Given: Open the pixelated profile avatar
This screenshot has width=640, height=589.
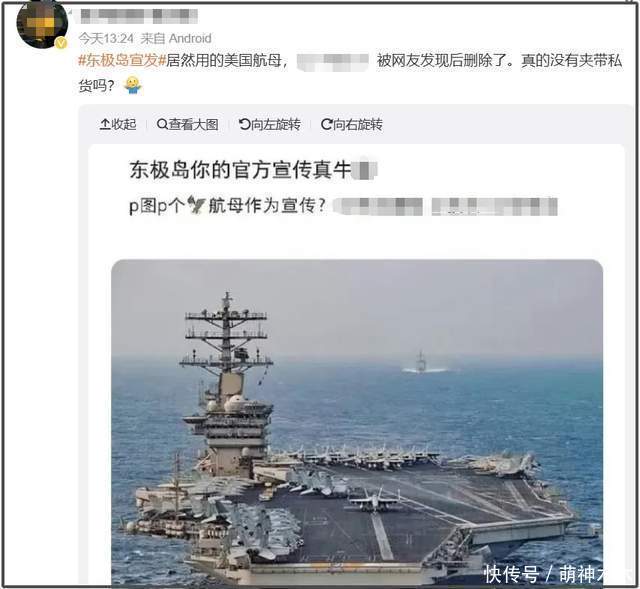Looking at the screenshot, I should click(42, 24).
